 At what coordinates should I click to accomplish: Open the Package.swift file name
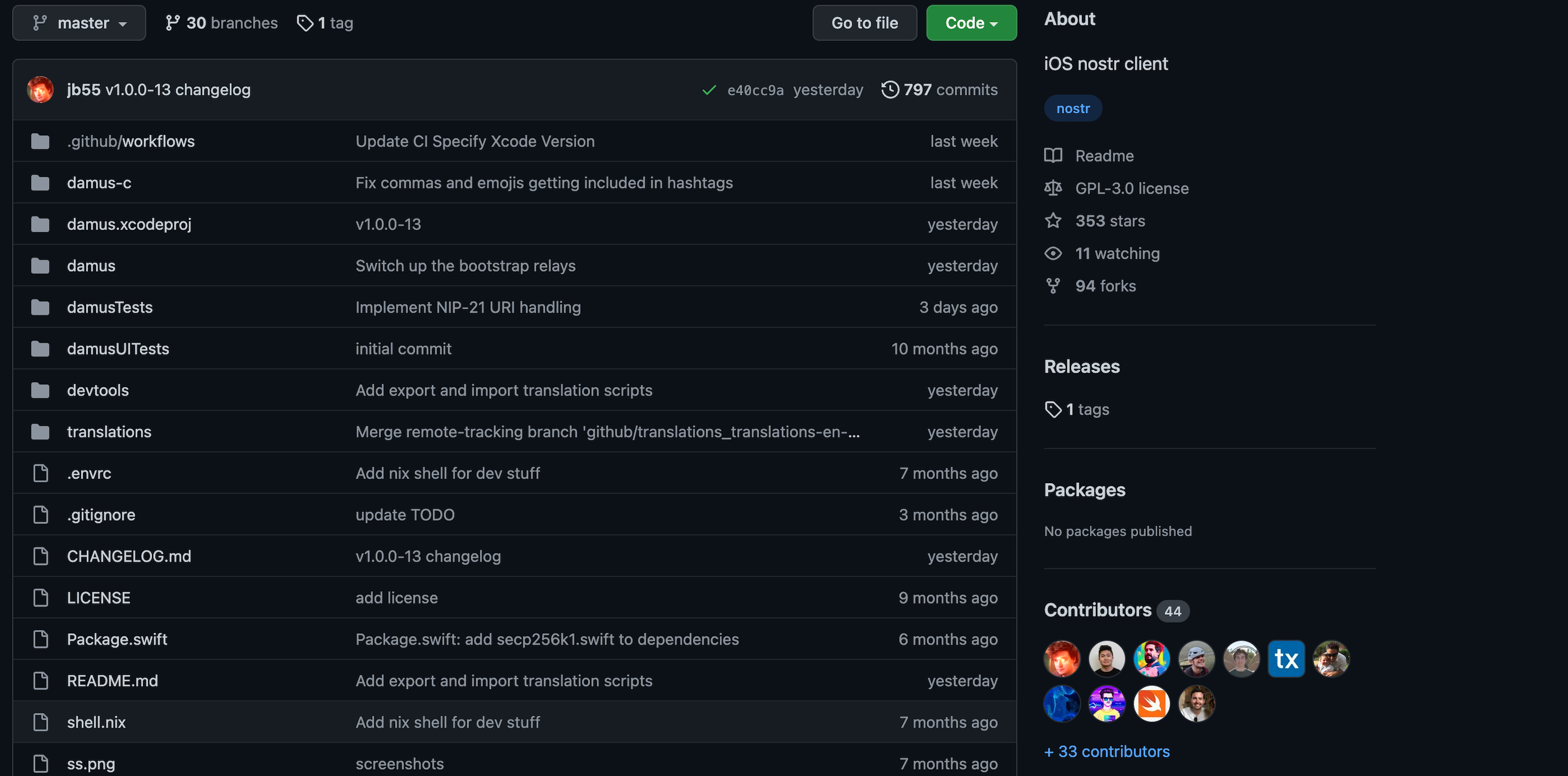click(x=117, y=639)
